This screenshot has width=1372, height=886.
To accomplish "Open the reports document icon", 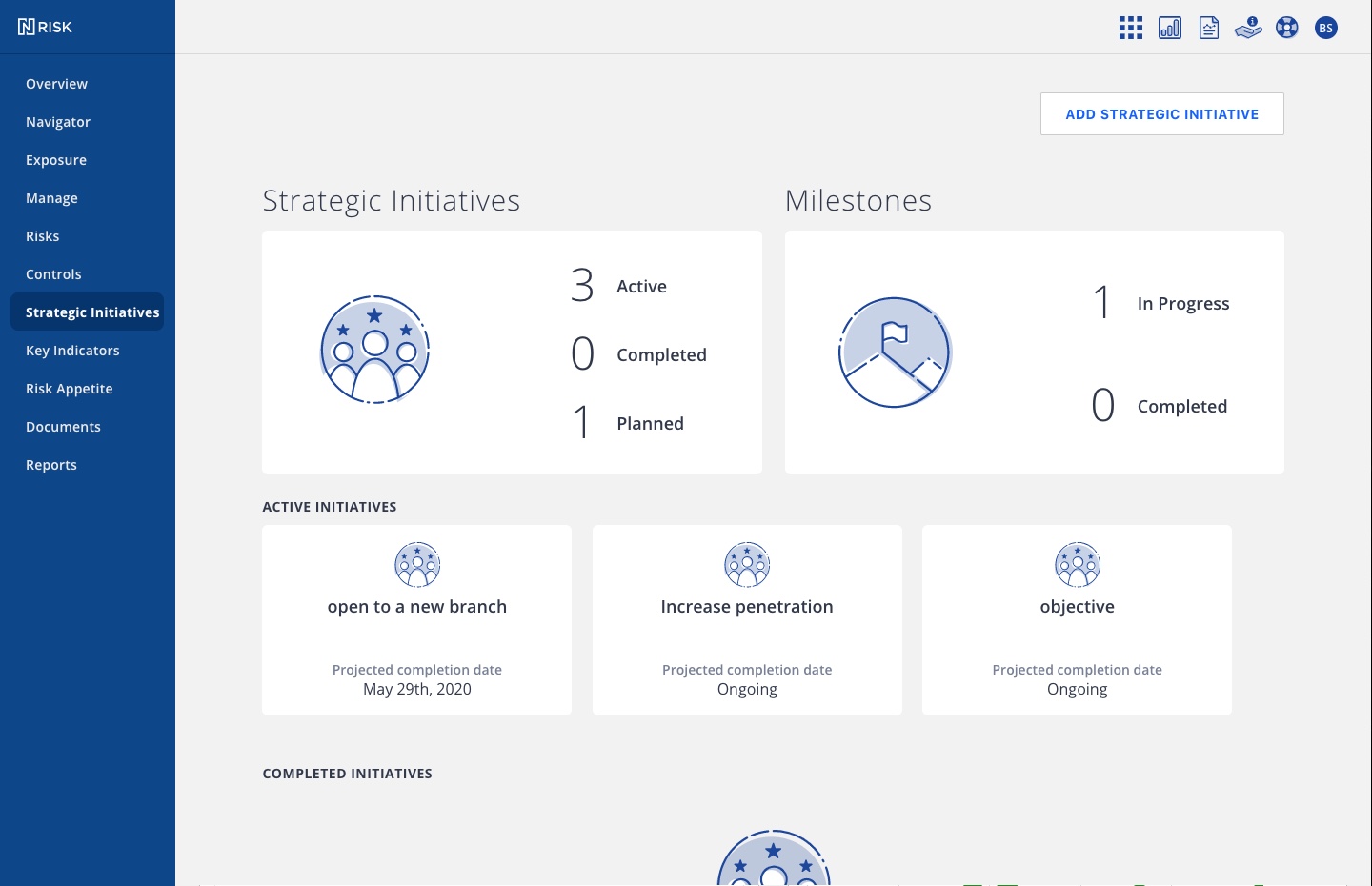I will tap(1208, 28).
